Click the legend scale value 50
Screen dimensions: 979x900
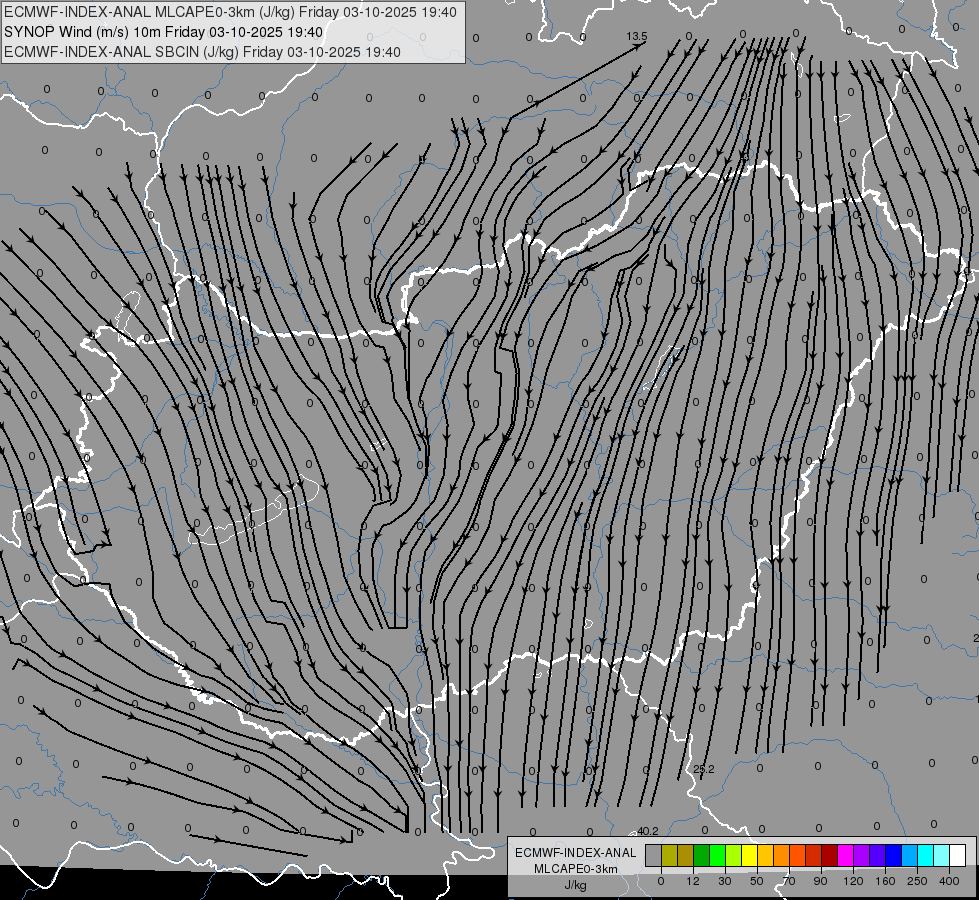(757, 881)
